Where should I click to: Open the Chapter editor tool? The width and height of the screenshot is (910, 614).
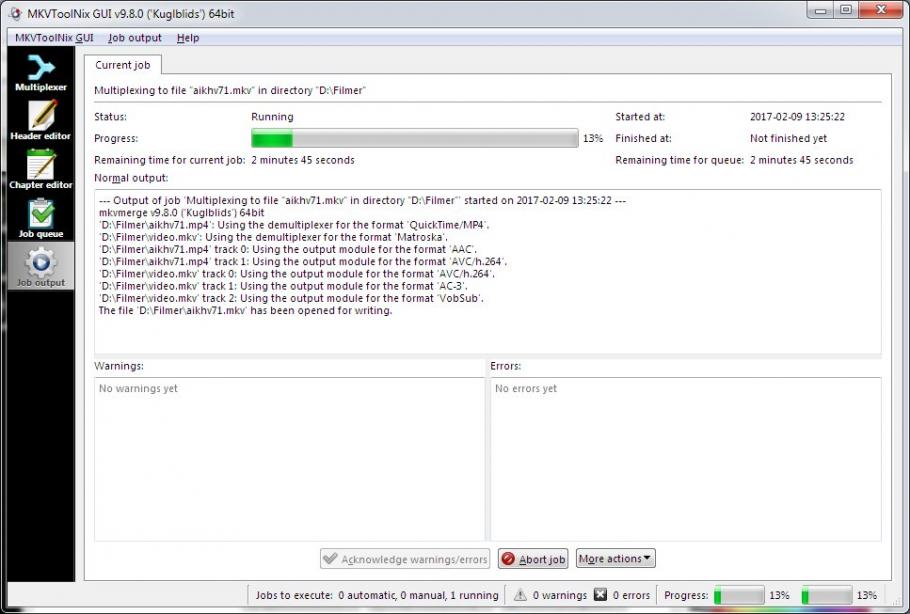tap(41, 169)
